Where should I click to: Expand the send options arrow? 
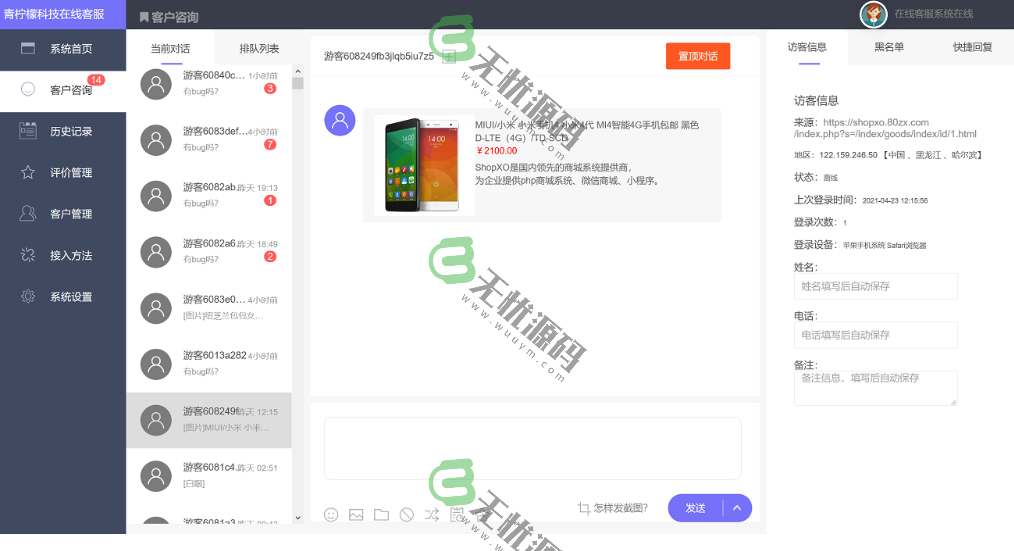point(737,508)
